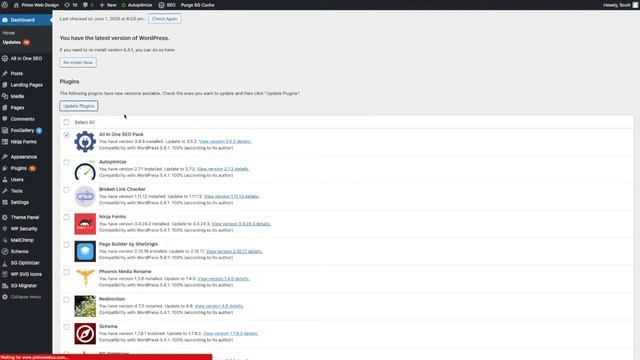Open the updates counter showing 10
This screenshot has height=360, width=640.
click(x=71, y=5)
